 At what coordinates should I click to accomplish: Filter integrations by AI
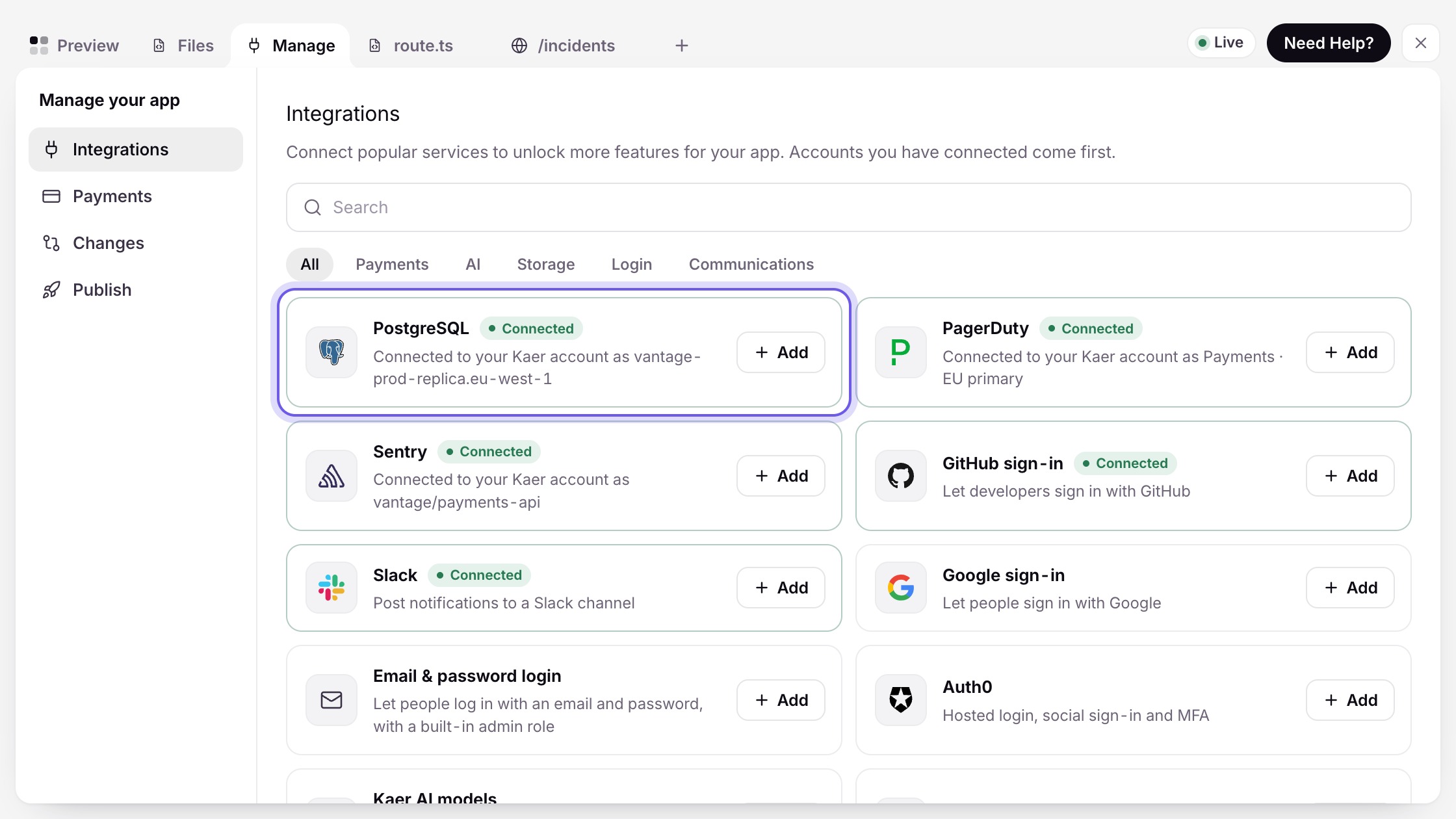click(x=473, y=265)
